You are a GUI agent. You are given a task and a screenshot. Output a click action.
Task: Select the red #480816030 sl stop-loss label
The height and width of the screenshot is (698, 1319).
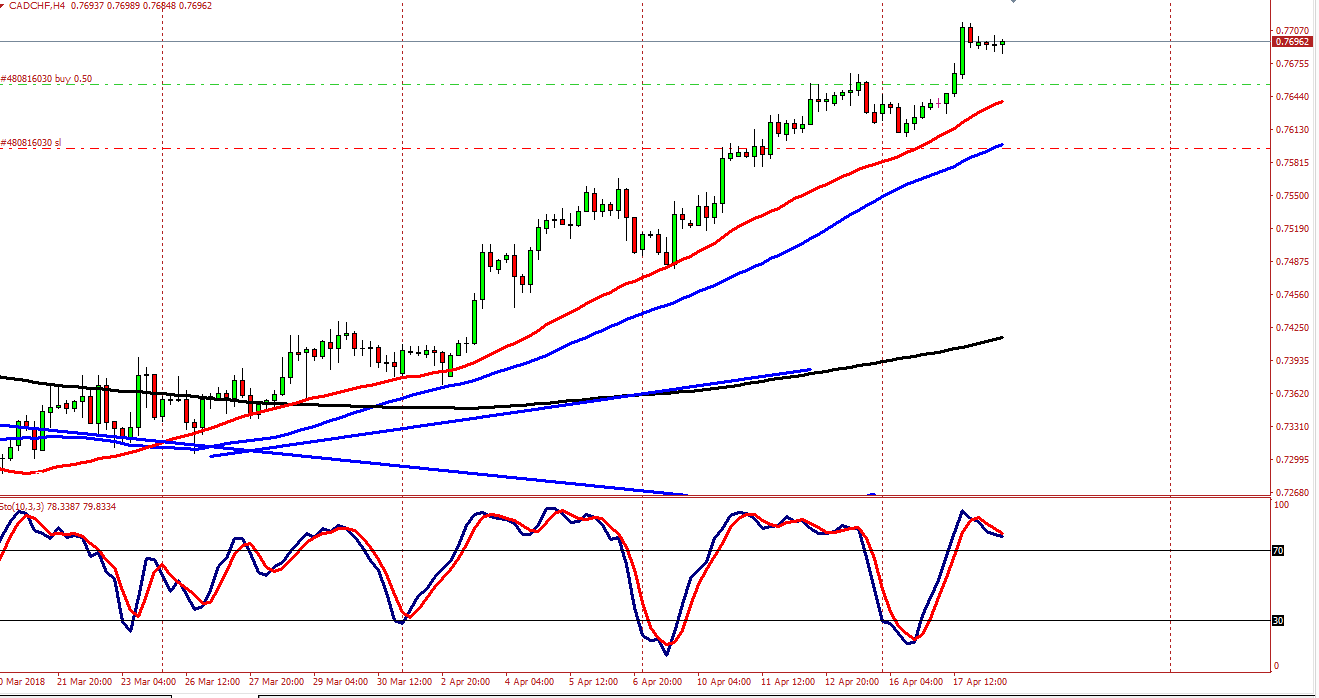click(x=31, y=143)
